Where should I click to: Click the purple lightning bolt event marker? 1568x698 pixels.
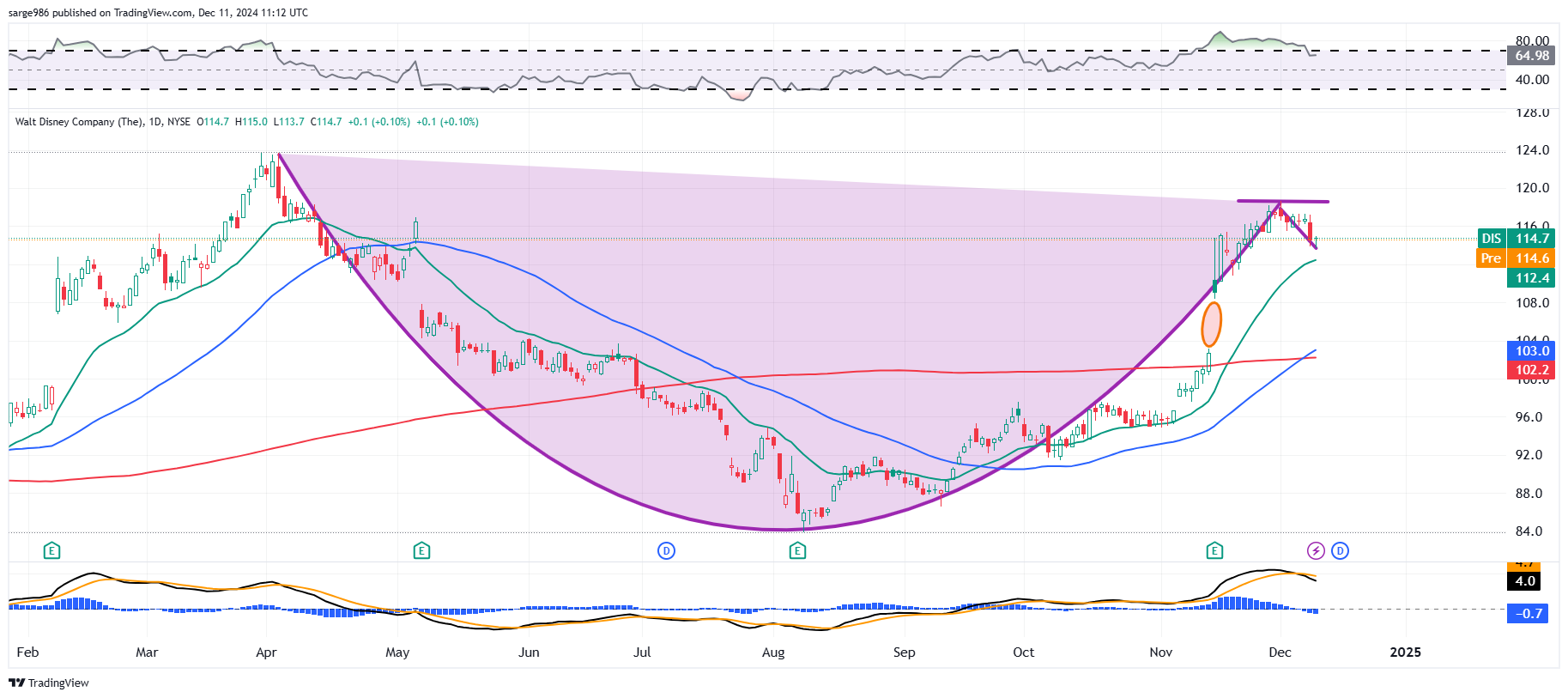[x=1316, y=550]
